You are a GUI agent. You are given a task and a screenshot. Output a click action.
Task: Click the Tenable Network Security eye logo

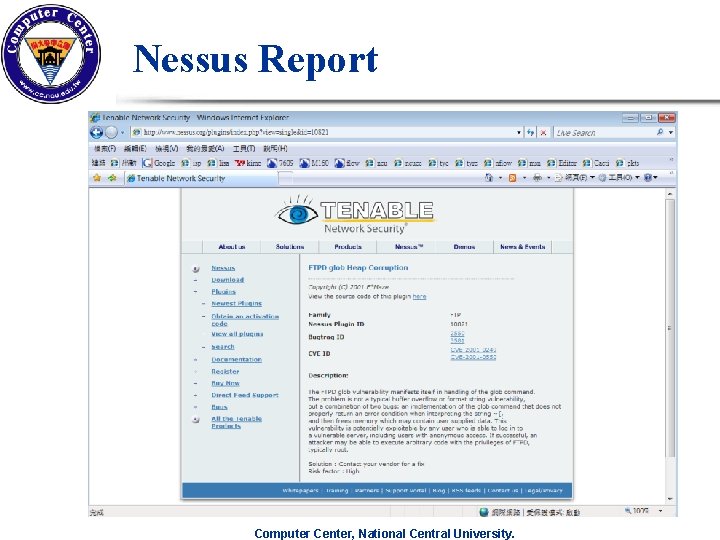354,215
